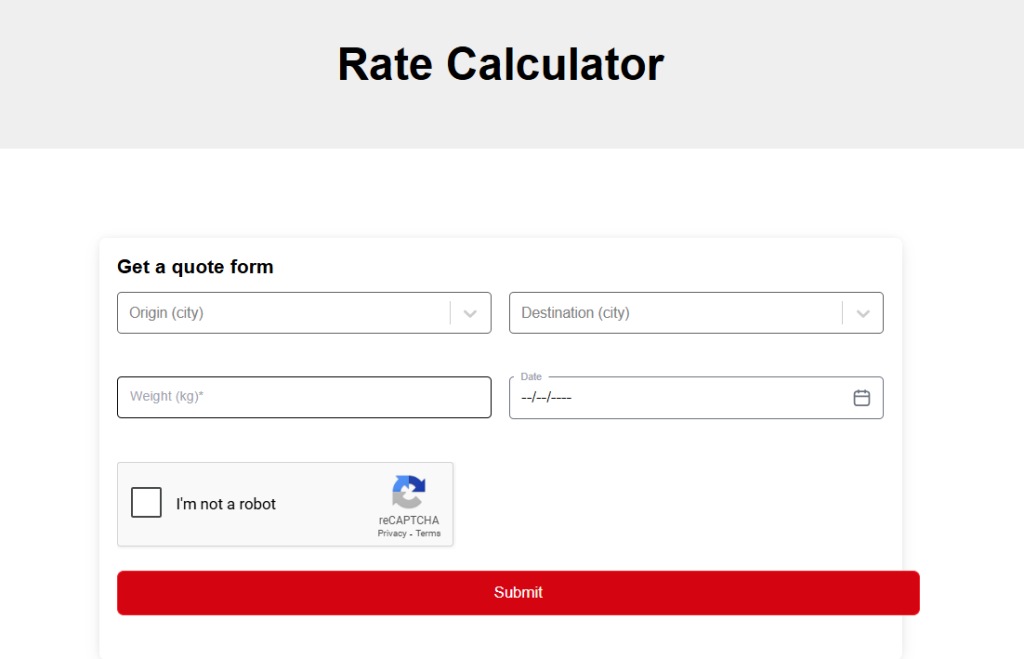
Task: Expand the Destination city chevron arrow
Action: pyautogui.click(x=862, y=313)
